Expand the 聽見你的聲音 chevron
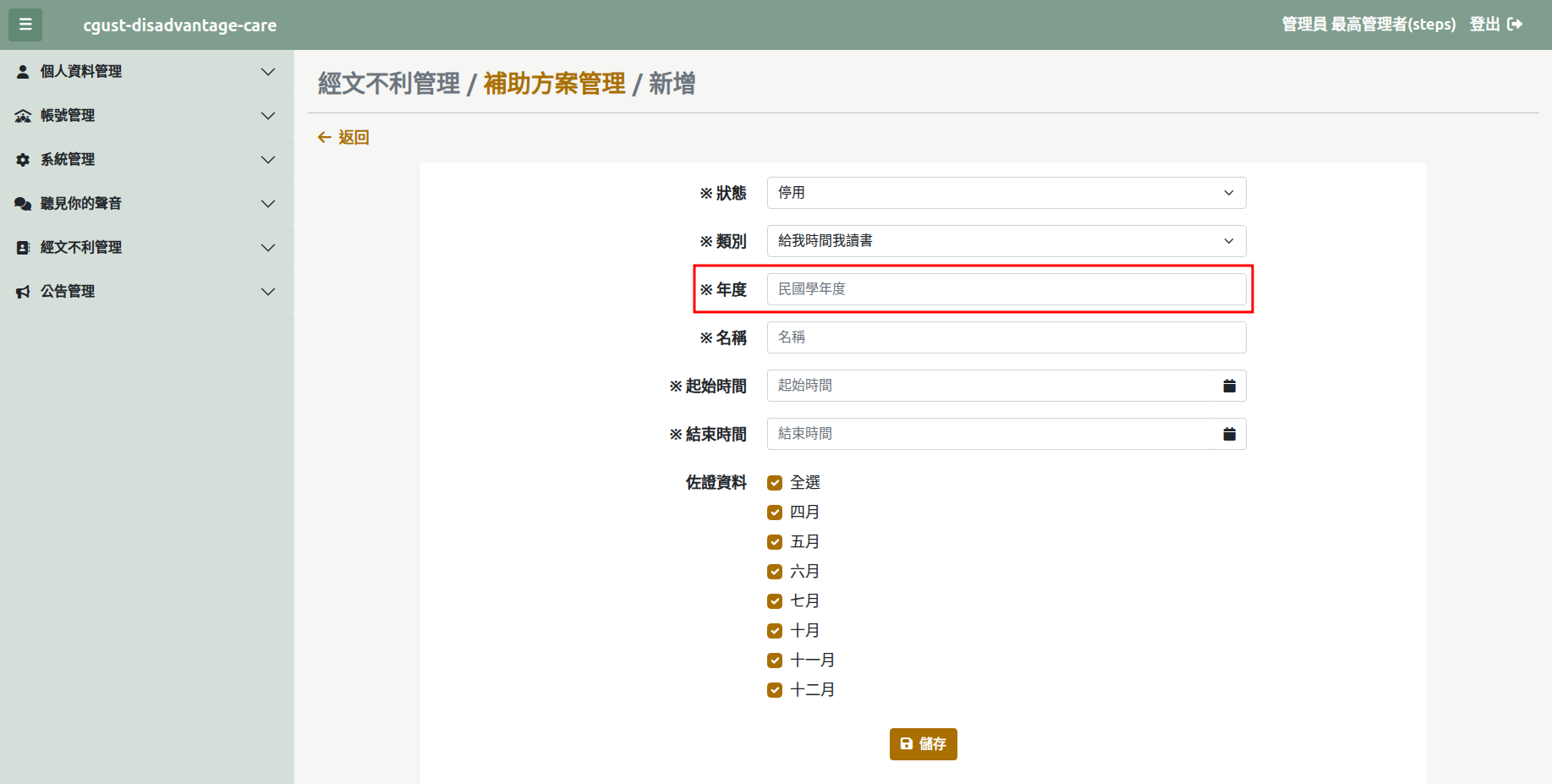Image resolution: width=1552 pixels, height=784 pixels. 268,204
